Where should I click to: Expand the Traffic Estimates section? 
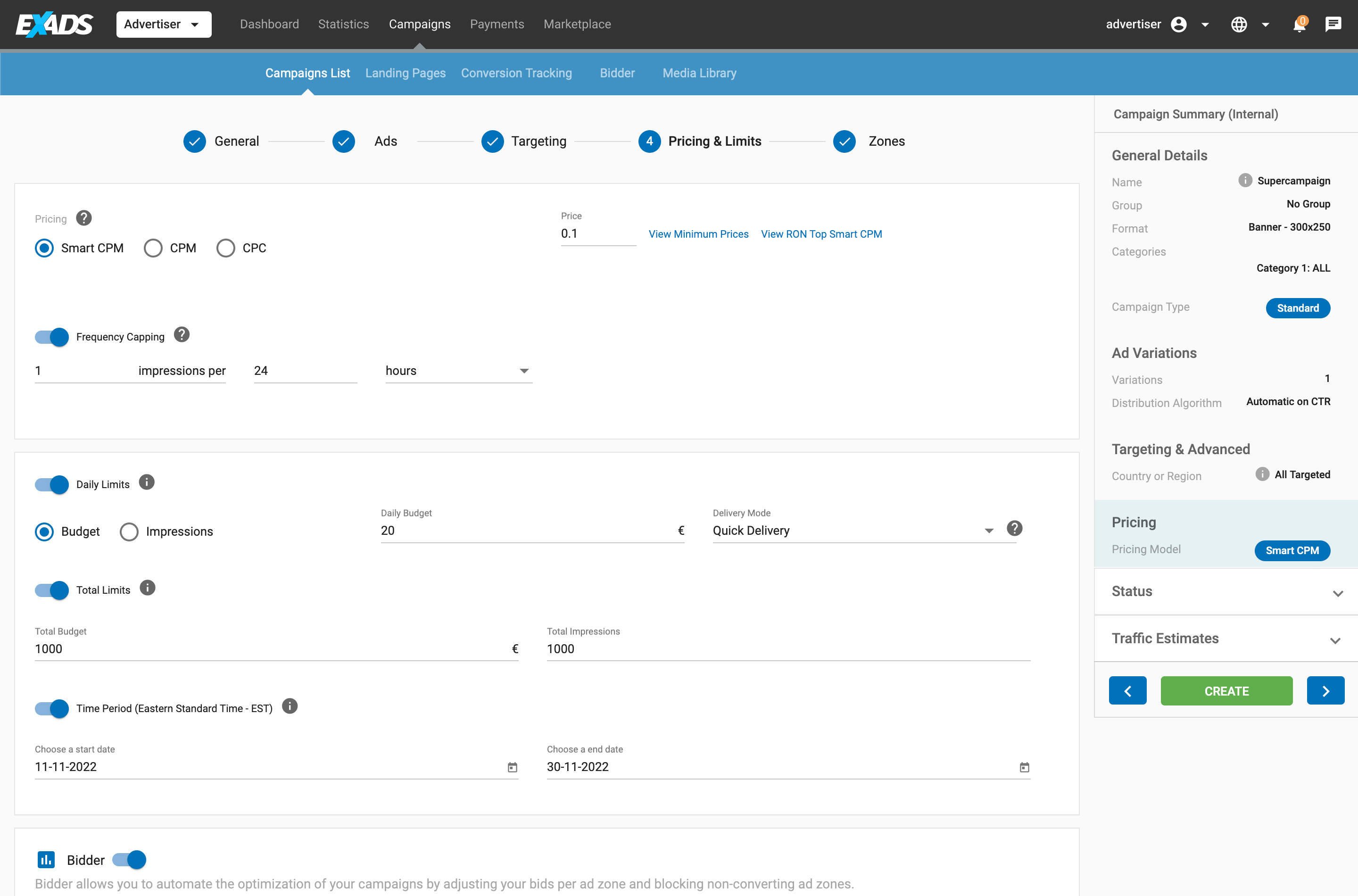click(1226, 639)
